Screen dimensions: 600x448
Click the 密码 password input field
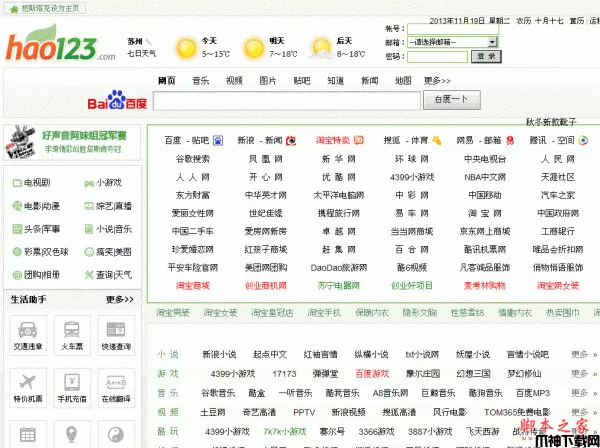[437, 57]
